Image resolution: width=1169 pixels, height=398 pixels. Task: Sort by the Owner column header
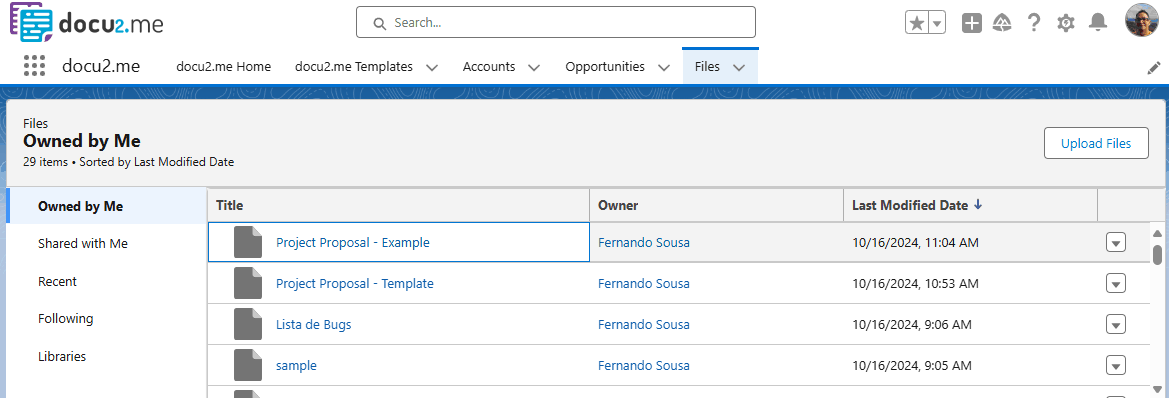(x=716, y=205)
